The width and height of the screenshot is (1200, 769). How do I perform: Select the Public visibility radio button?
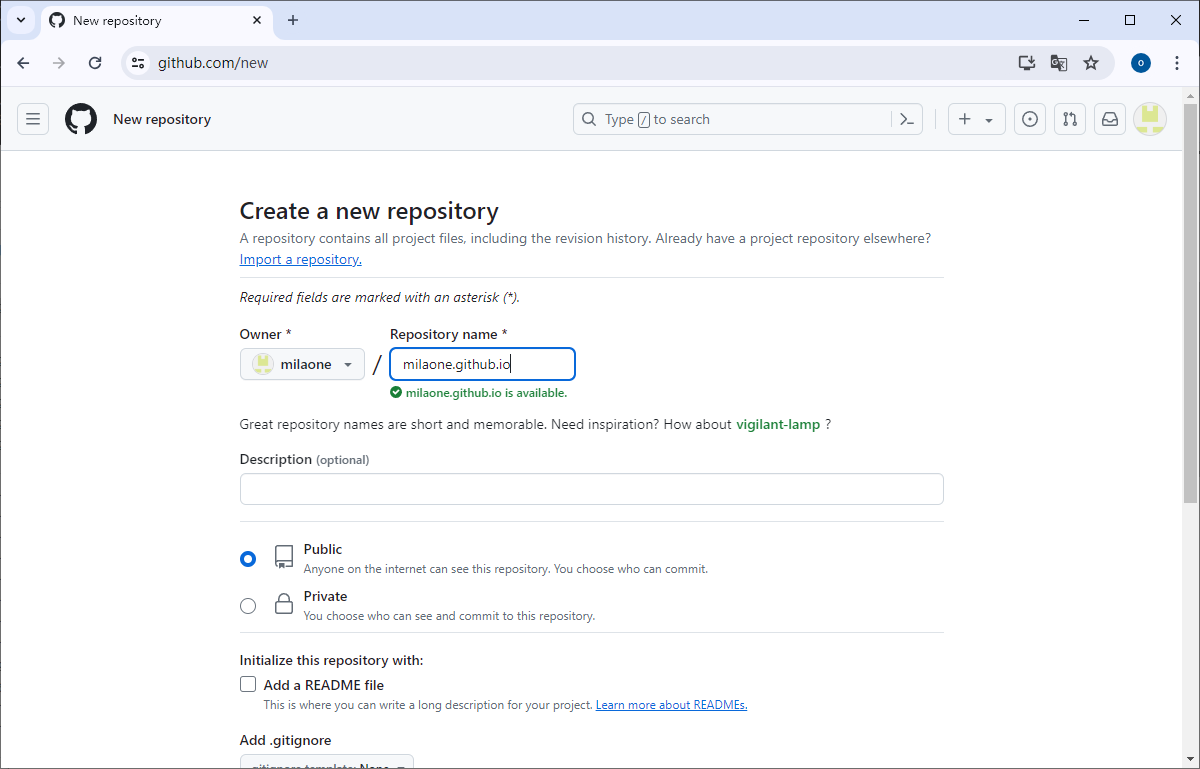click(x=248, y=559)
